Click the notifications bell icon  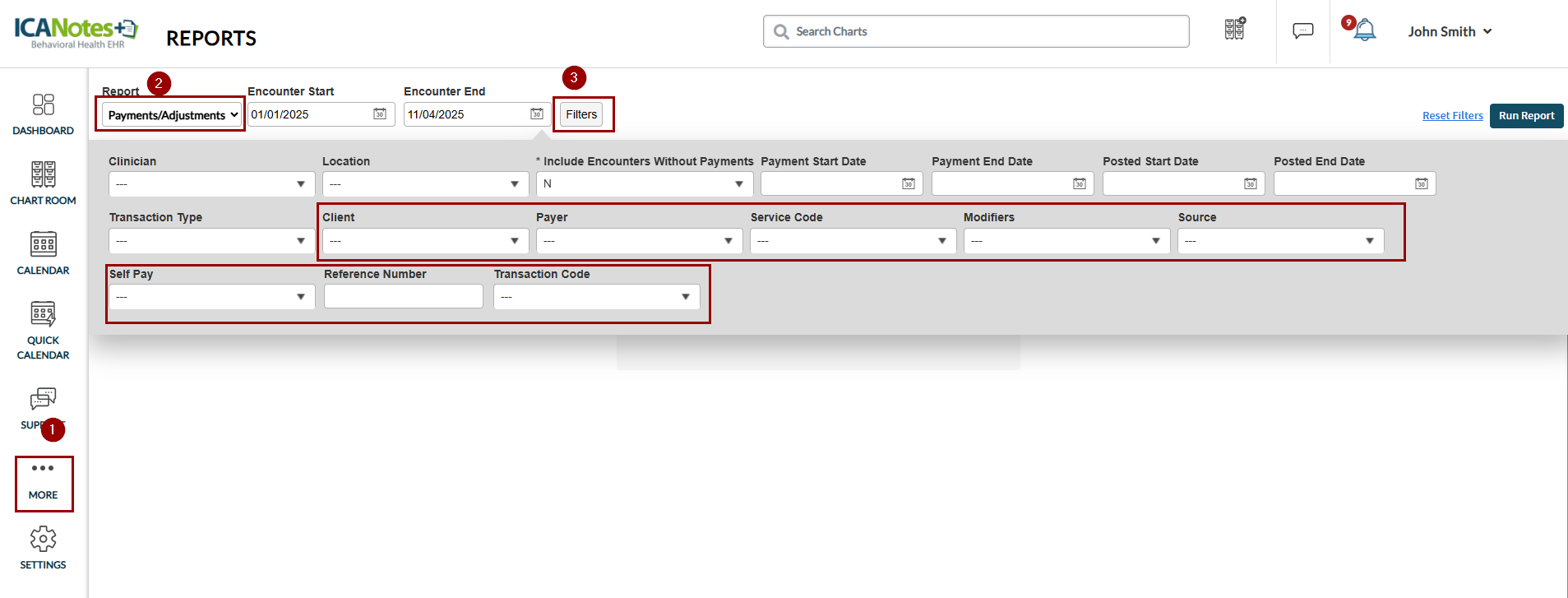coord(1364,30)
